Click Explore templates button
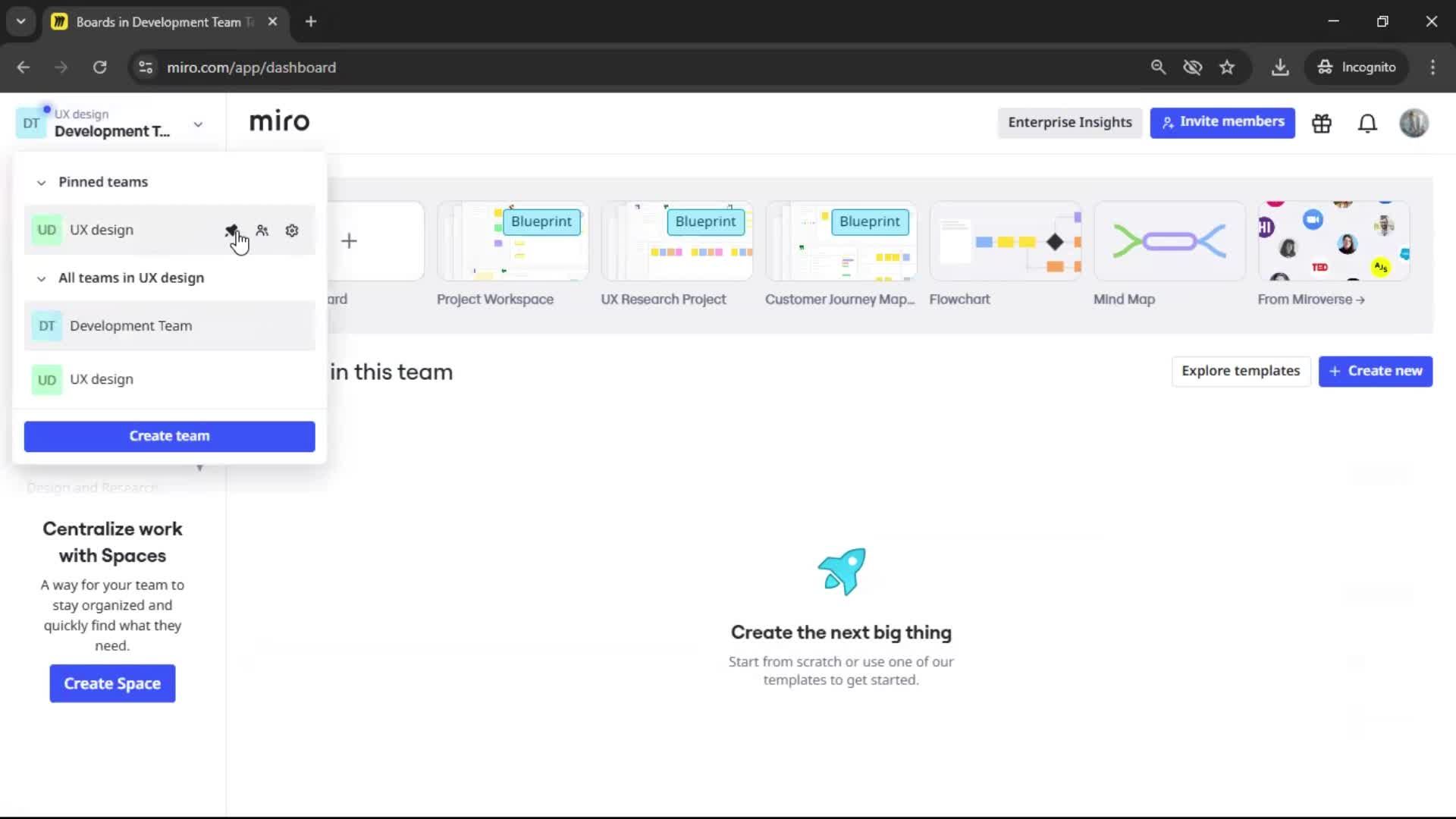The width and height of the screenshot is (1456, 819). tap(1241, 371)
